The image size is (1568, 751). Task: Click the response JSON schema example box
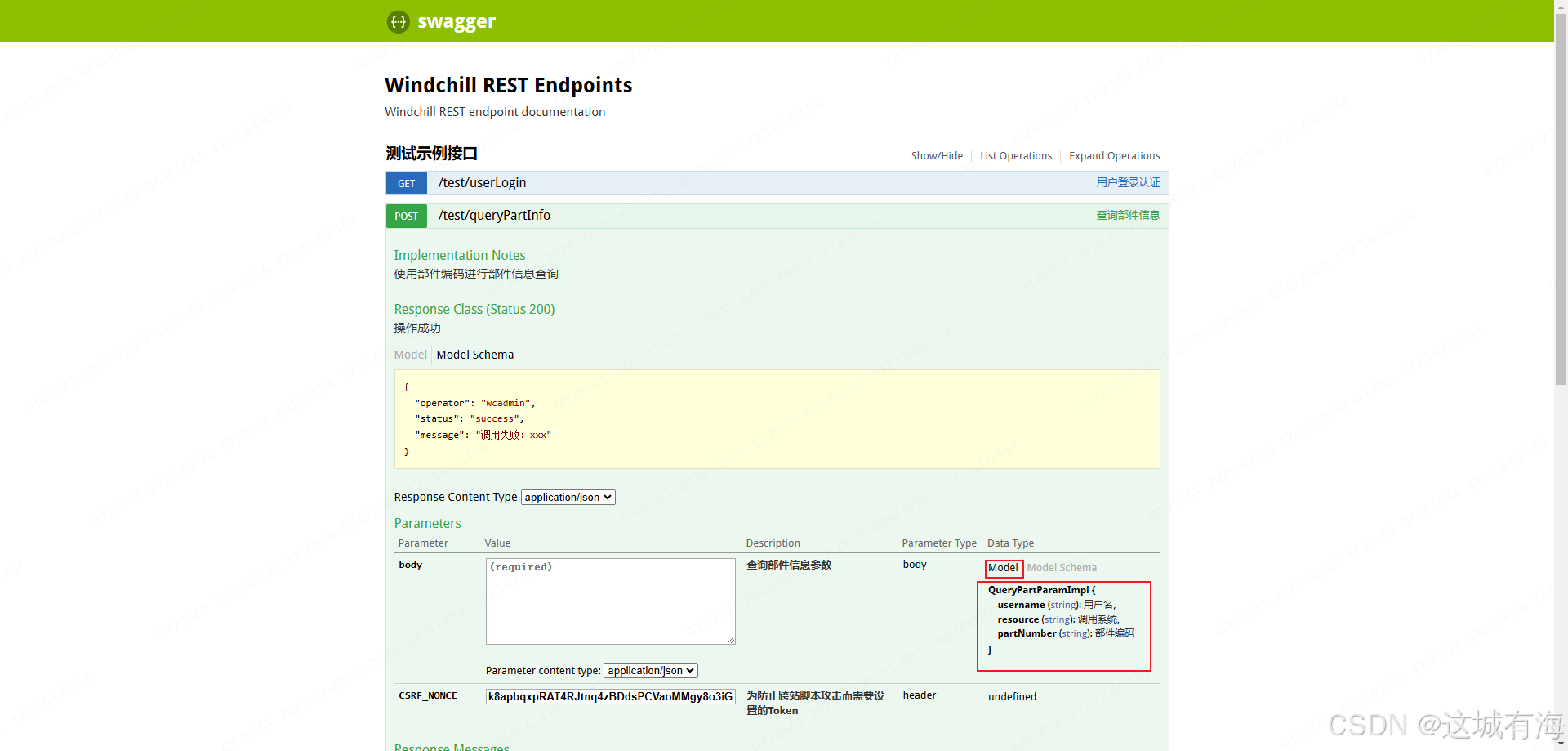click(x=777, y=419)
